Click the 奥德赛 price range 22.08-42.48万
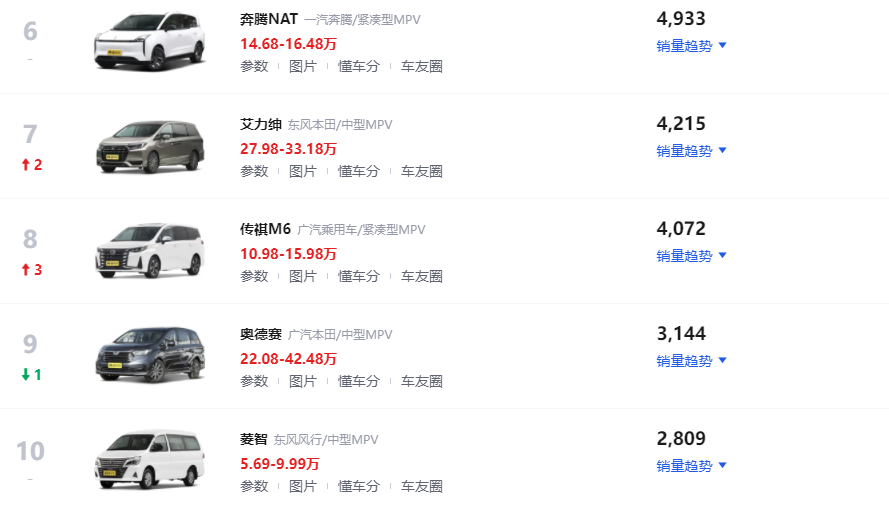 288,359
